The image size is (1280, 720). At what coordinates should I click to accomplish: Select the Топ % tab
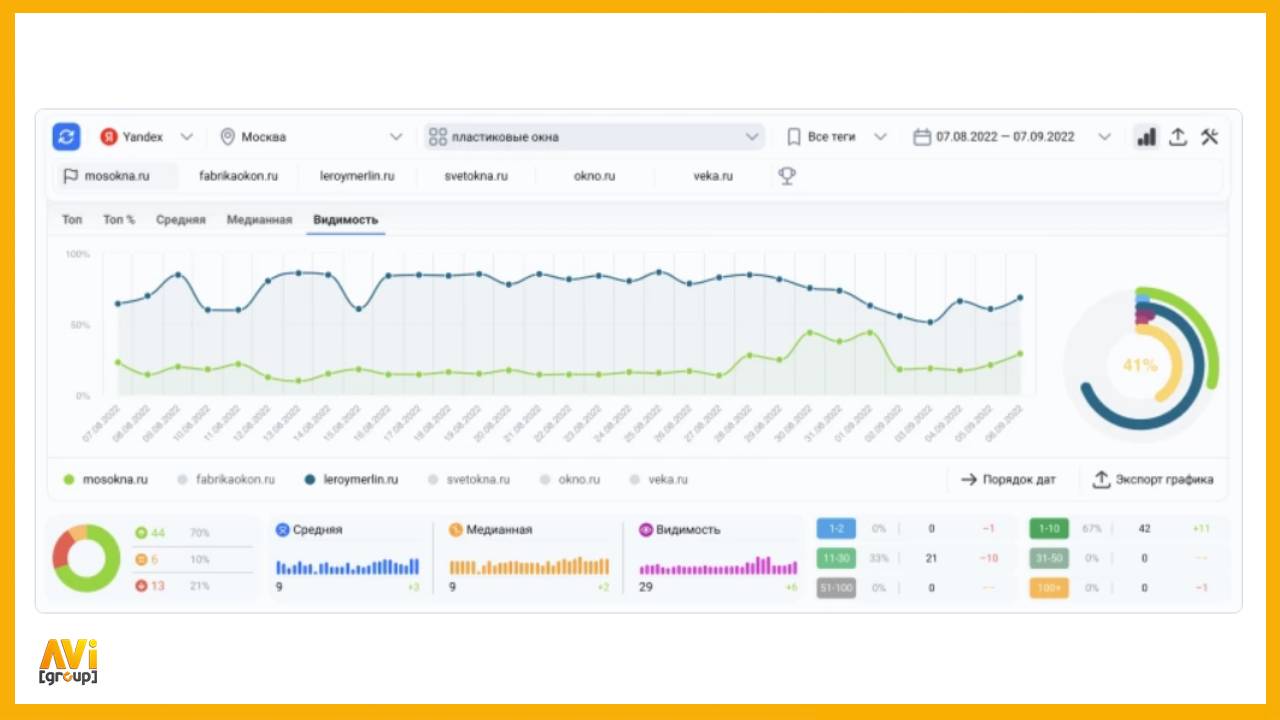tap(119, 219)
